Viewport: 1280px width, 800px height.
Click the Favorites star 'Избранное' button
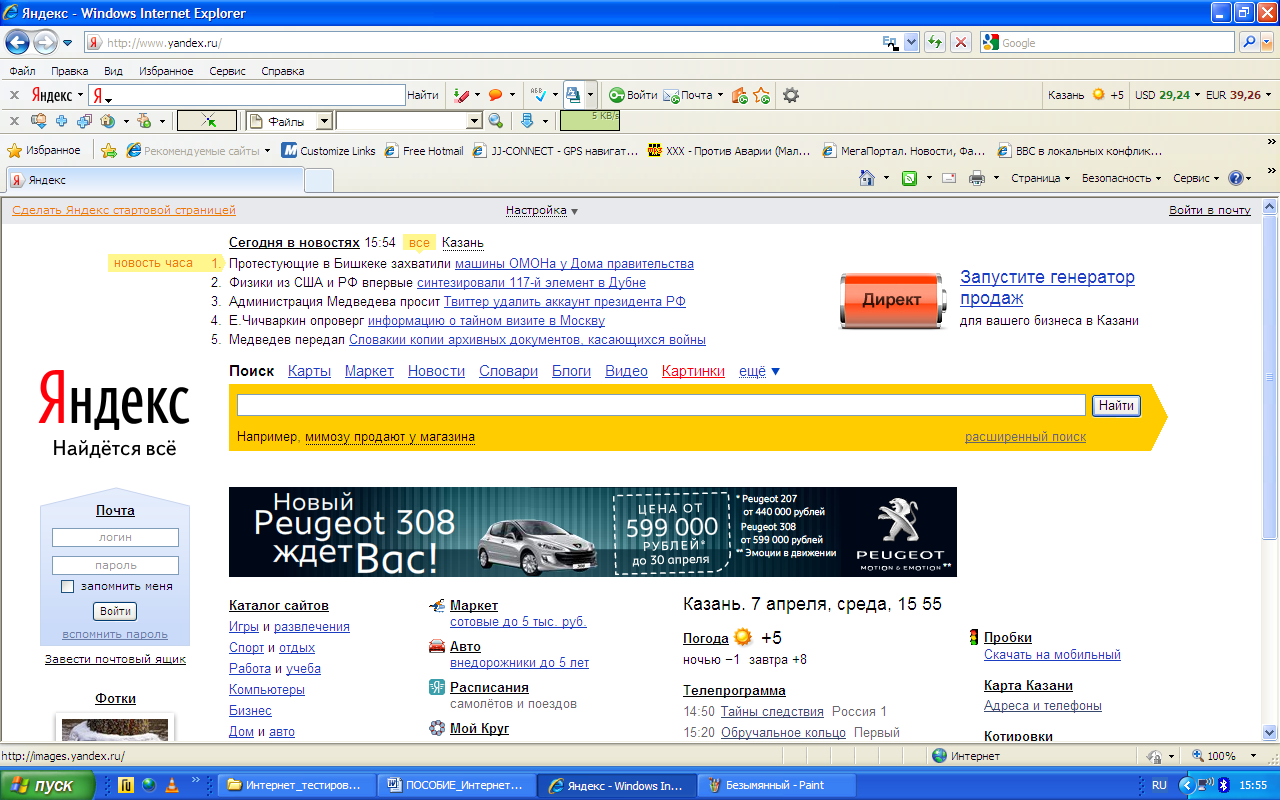tap(44, 151)
